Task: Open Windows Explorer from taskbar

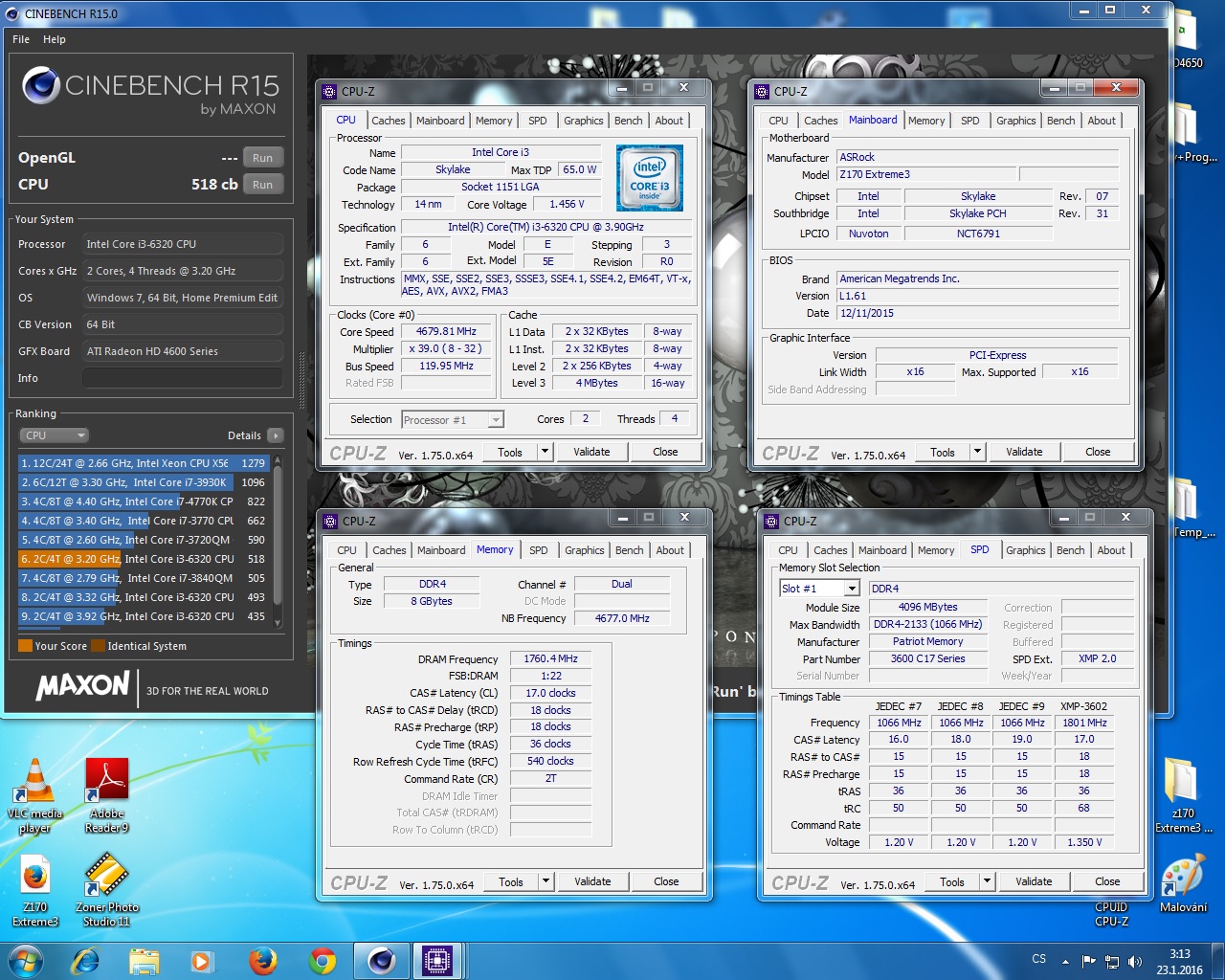Action: point(144,961)
